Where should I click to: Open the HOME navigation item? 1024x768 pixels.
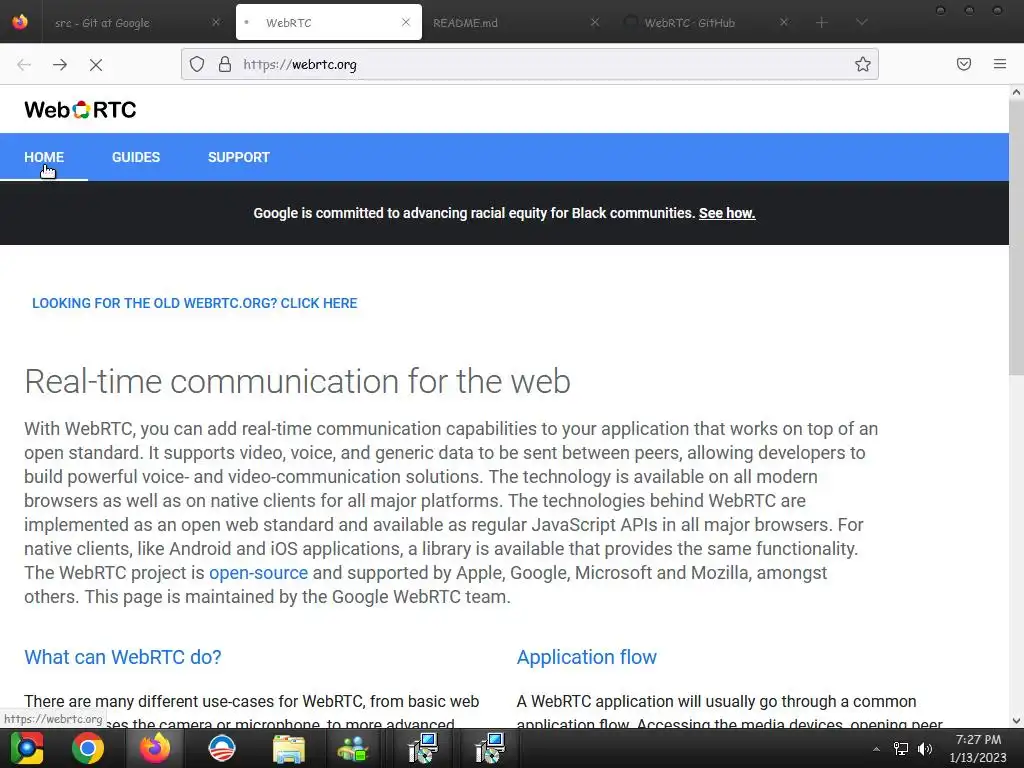[44, 157]
